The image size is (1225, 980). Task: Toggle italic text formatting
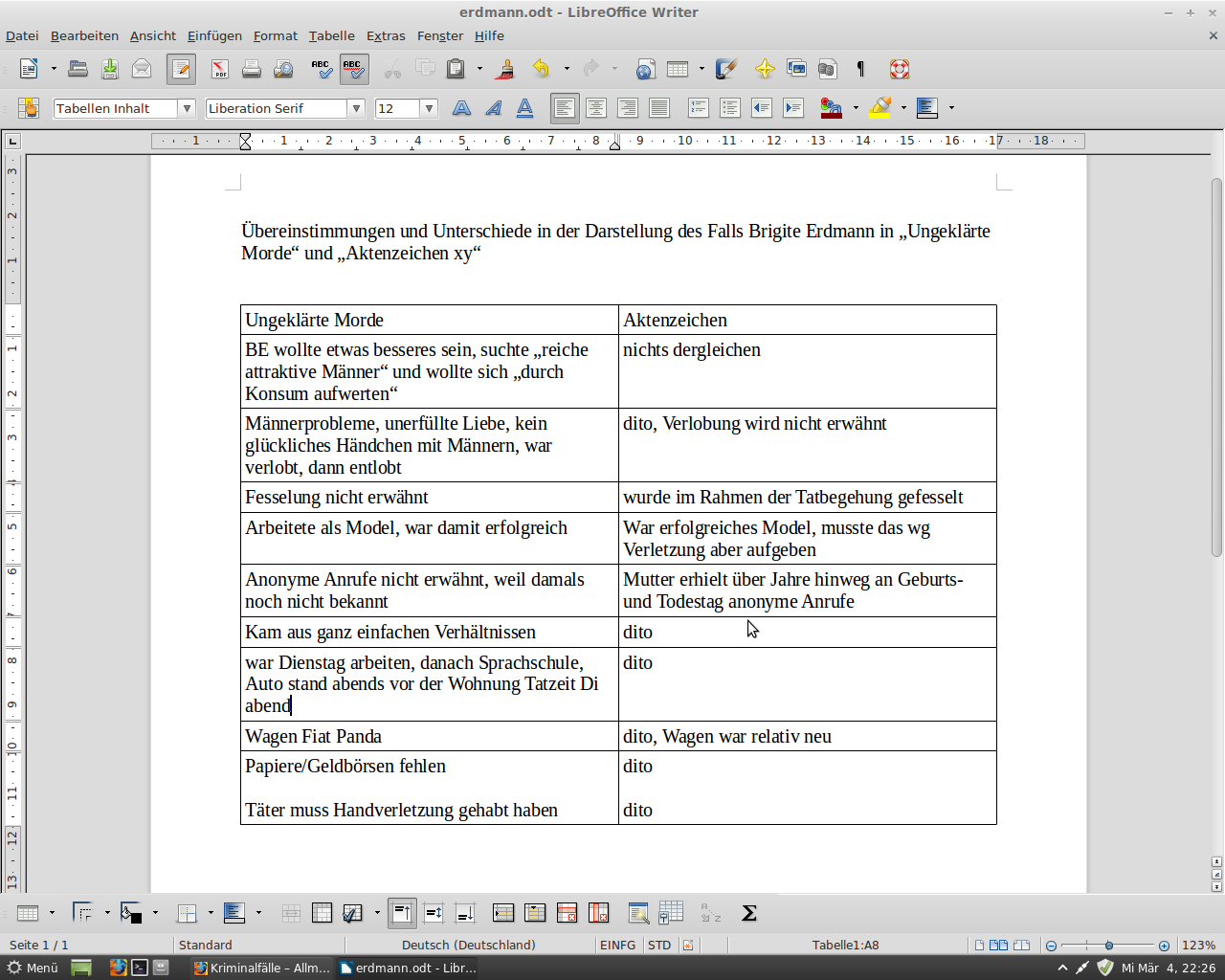(493, 108)
